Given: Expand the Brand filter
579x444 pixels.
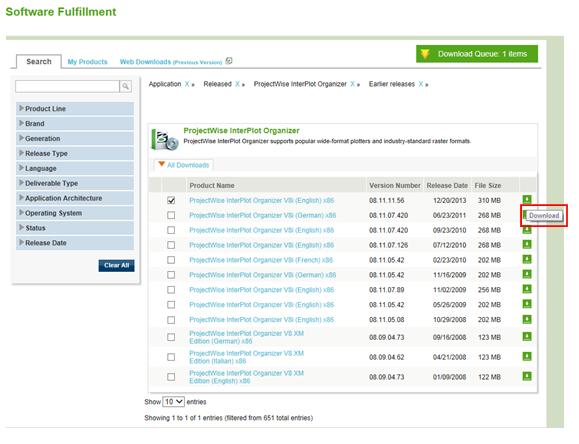Looking at the screenshot, I should click(75, 123).
